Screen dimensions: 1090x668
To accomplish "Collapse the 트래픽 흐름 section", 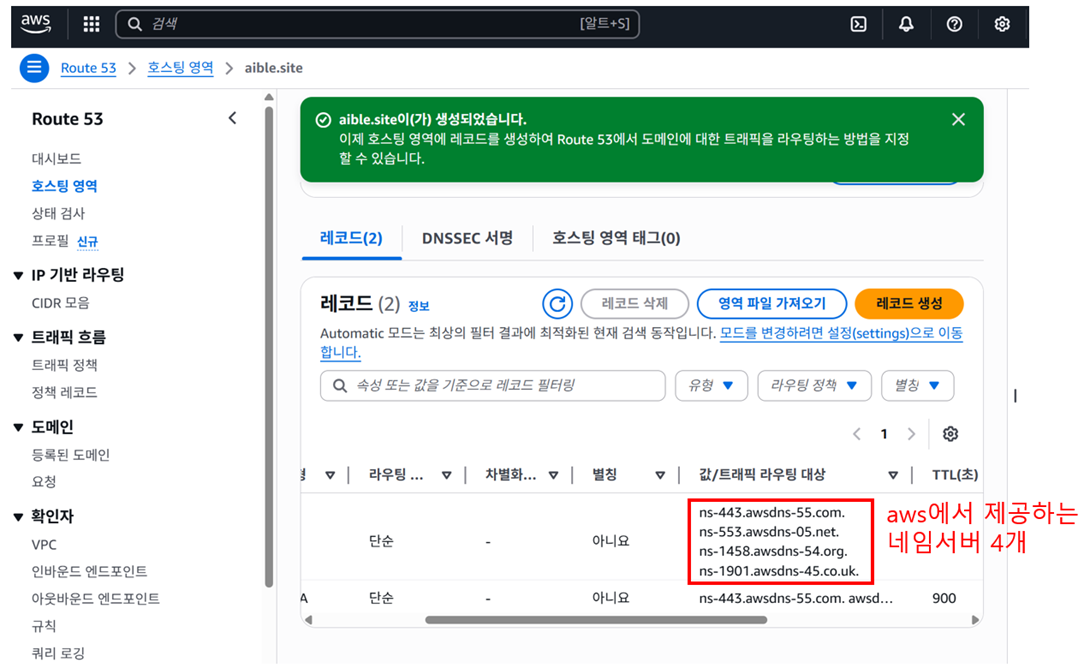I will click(19, 338).
